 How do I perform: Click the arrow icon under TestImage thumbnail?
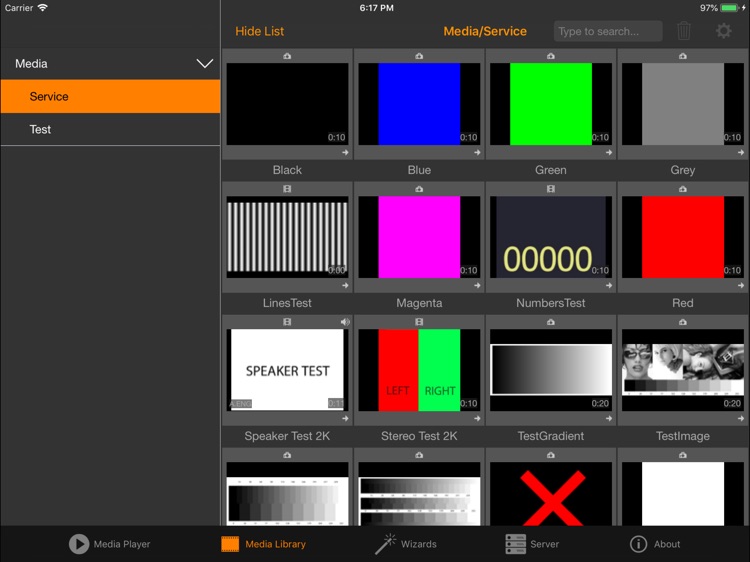click(741, 419)
